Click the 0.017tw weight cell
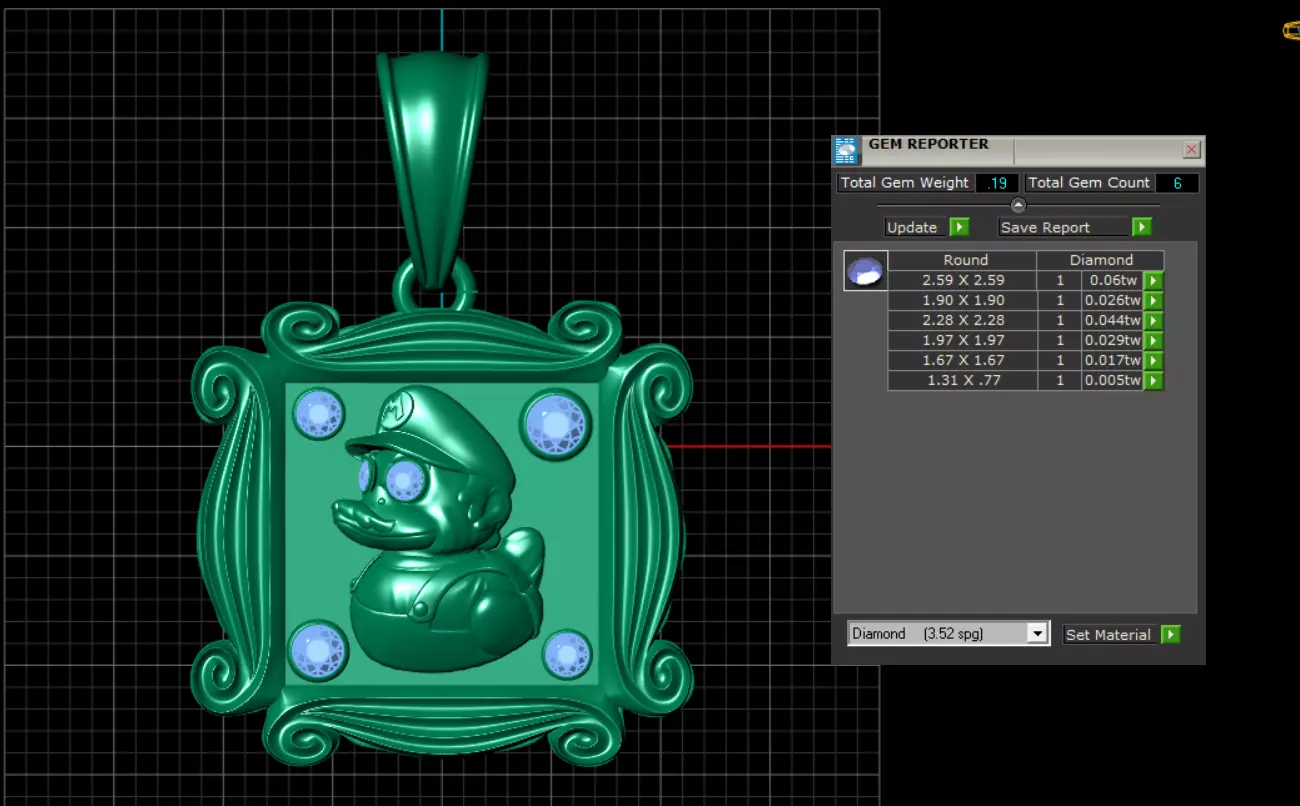1300x806 pixels. [1113, 360]
